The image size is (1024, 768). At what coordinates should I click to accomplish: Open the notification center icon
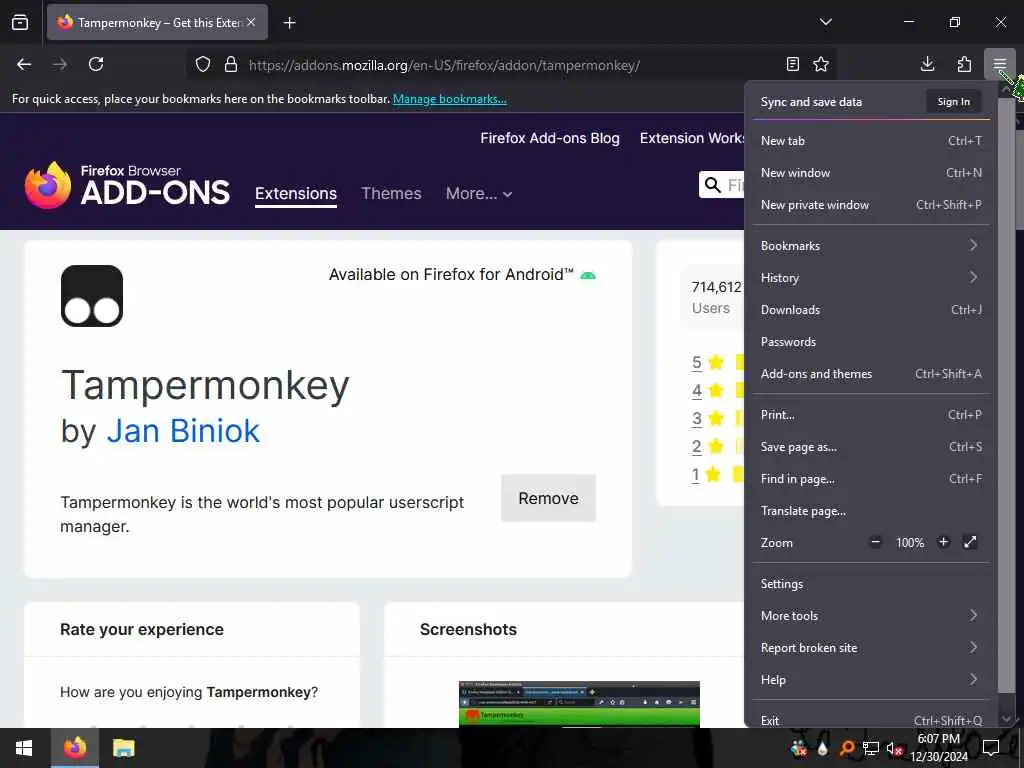[x=991, y=748]
